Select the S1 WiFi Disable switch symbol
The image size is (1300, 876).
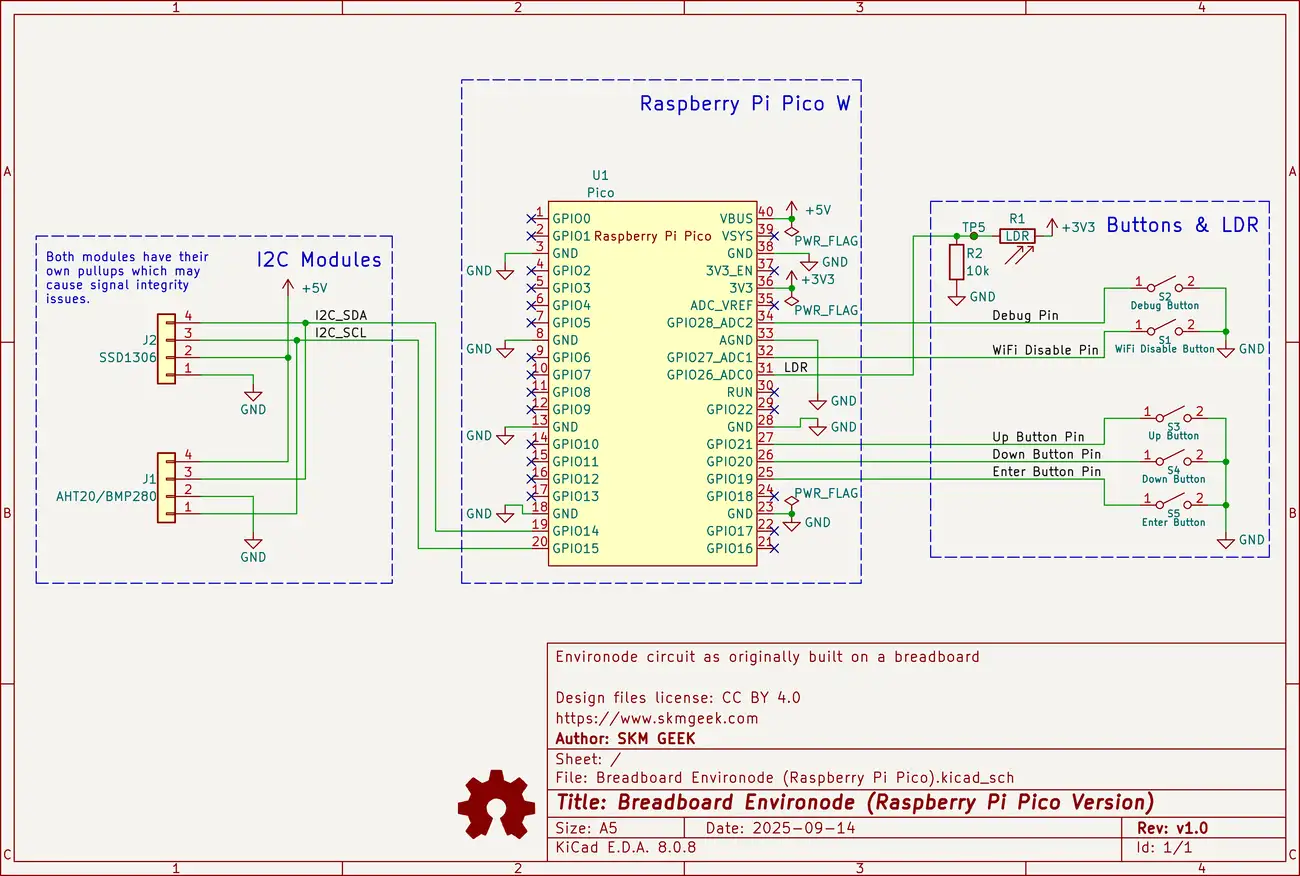1165,331
